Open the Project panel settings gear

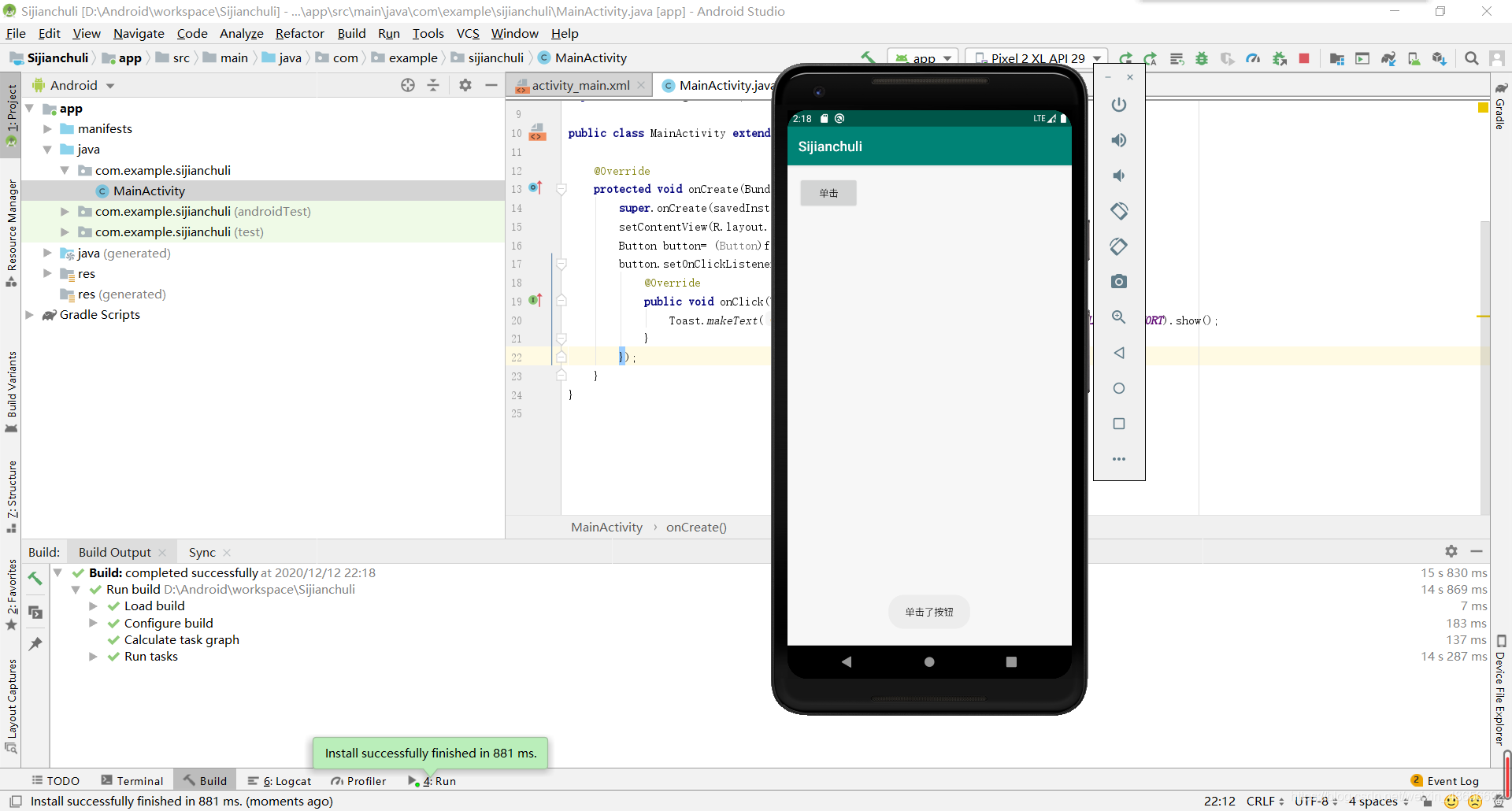click(465, 85)
